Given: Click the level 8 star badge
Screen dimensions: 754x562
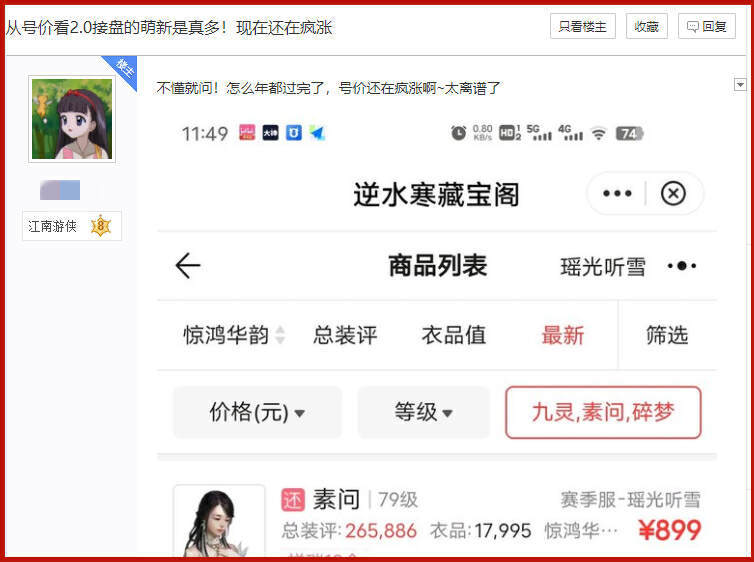Looking at the screenshot, I should pos(101,225).
